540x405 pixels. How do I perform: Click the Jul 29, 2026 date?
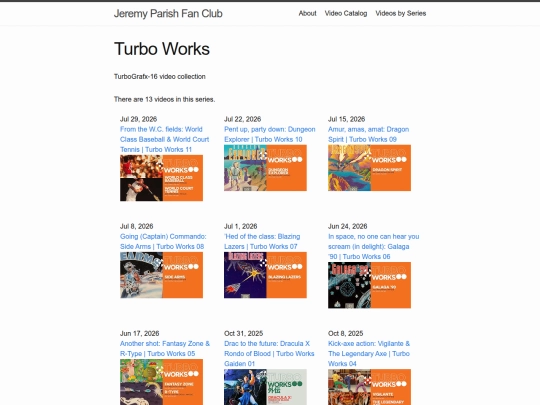coord(138,119)
